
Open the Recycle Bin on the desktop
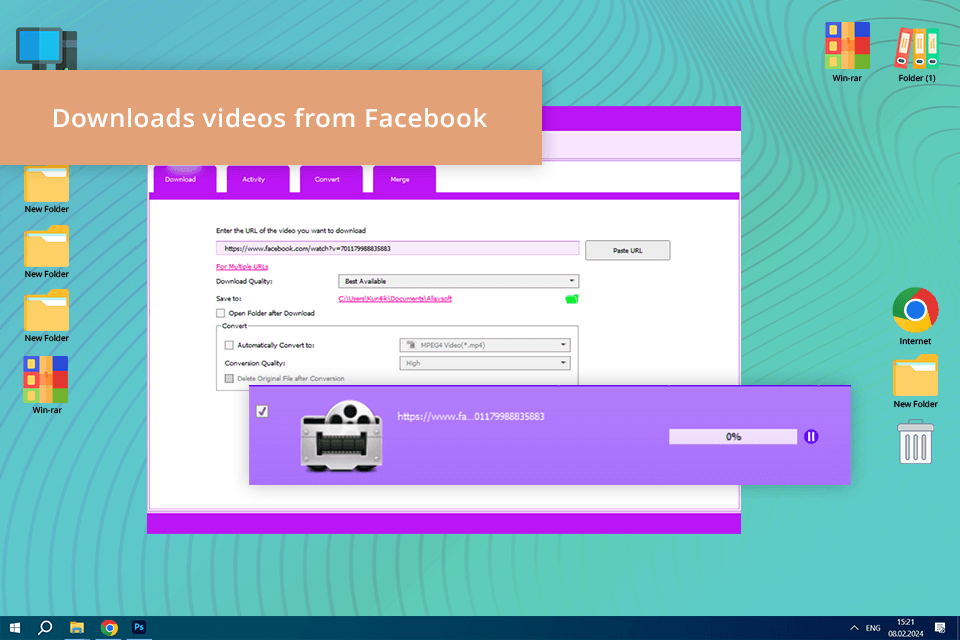pyautogui.click(x=915, y=442)
